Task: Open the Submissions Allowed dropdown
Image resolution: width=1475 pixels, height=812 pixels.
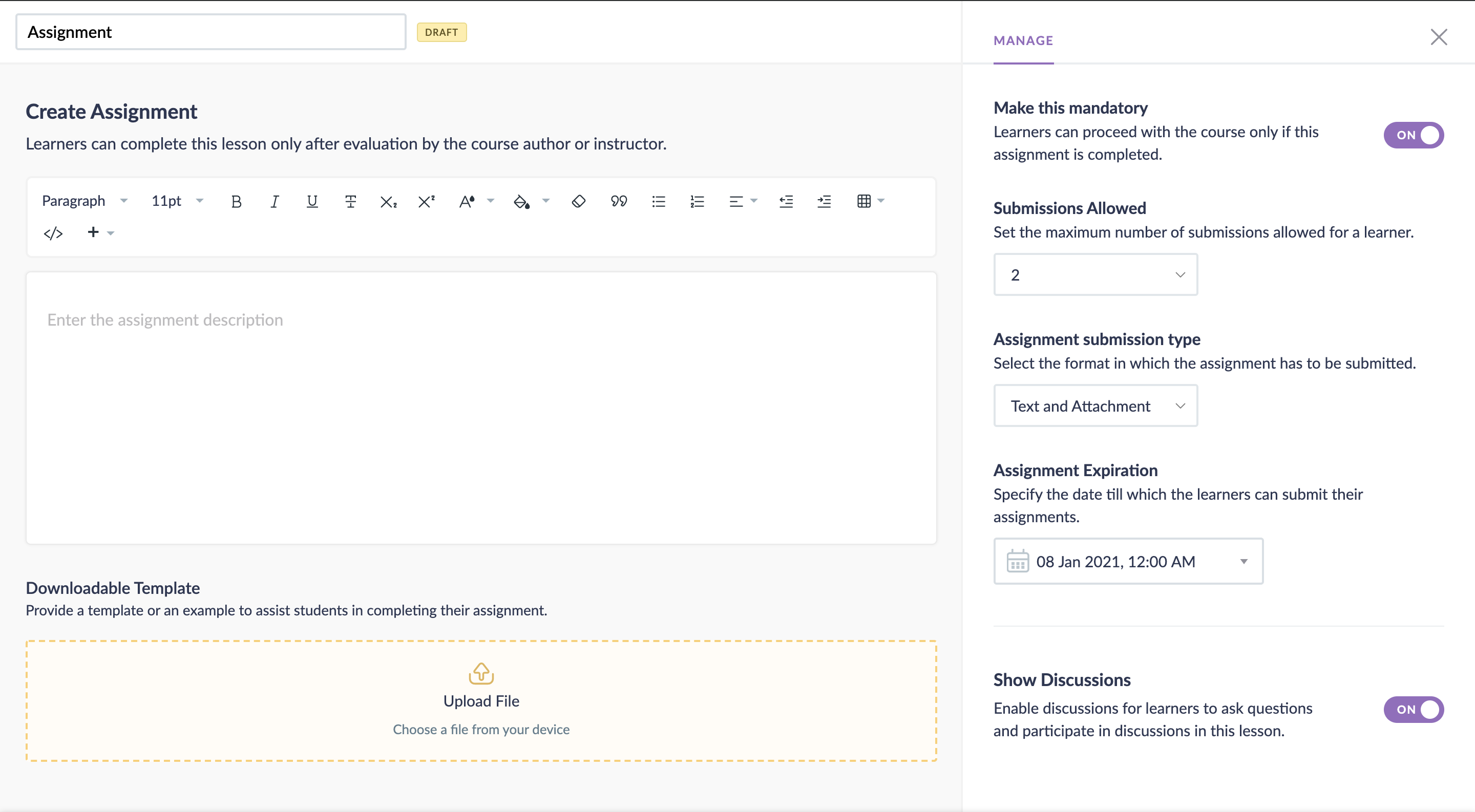Action: (1095, 274)
